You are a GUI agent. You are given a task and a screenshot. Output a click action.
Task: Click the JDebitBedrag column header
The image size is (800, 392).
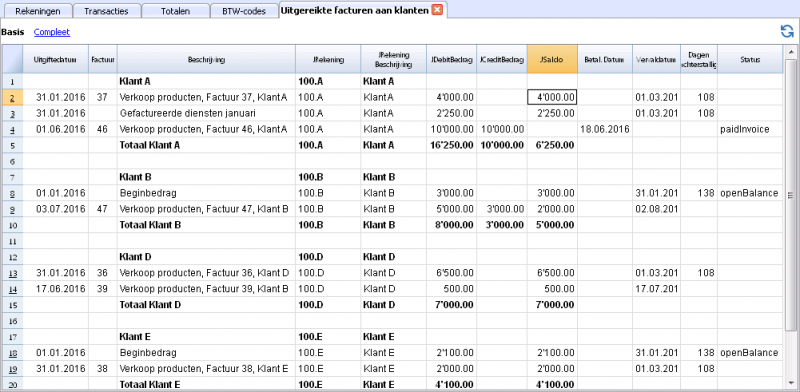tap(452, 59)
